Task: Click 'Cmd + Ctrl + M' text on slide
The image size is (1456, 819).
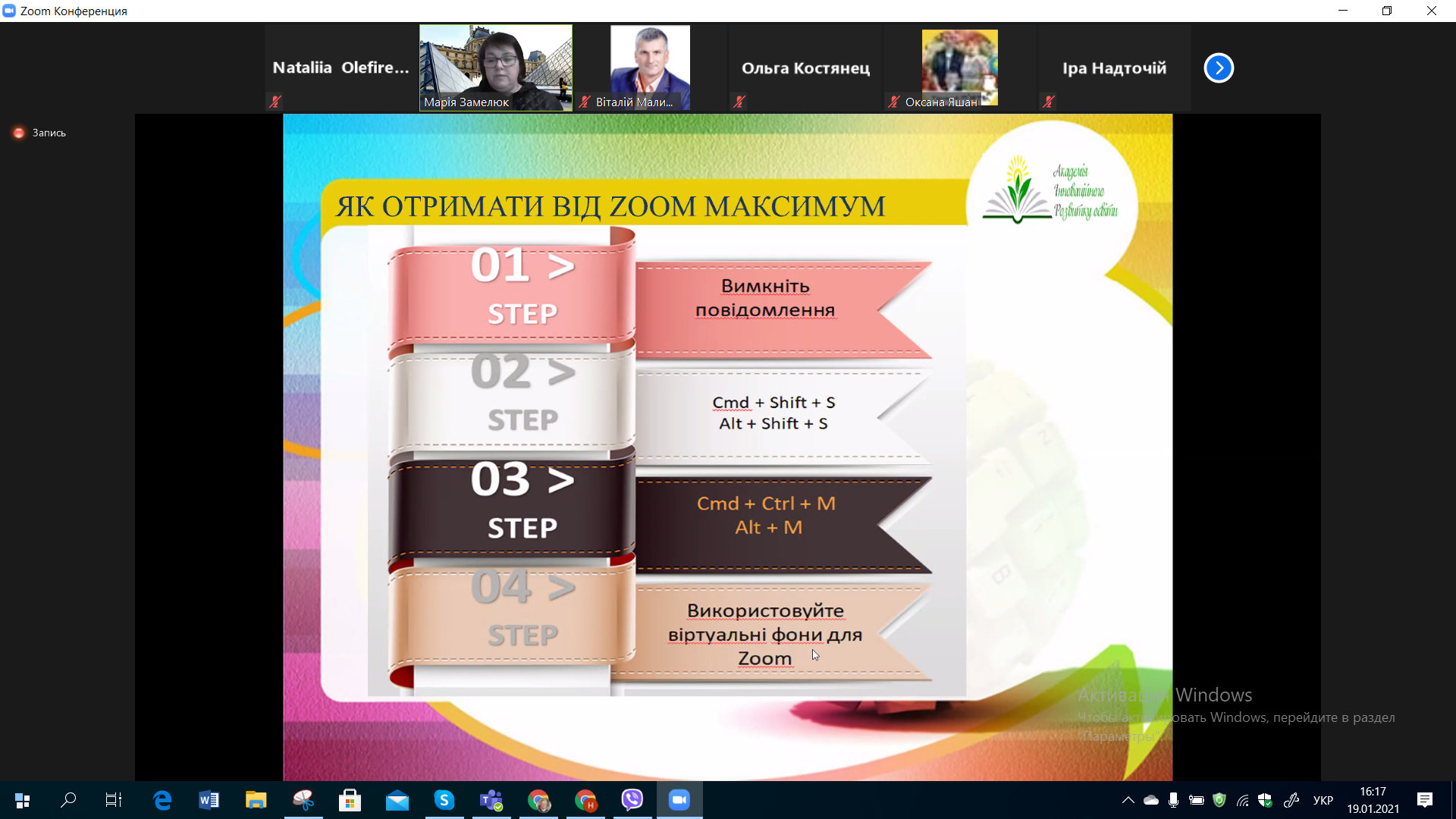Action: pos(766,504)
